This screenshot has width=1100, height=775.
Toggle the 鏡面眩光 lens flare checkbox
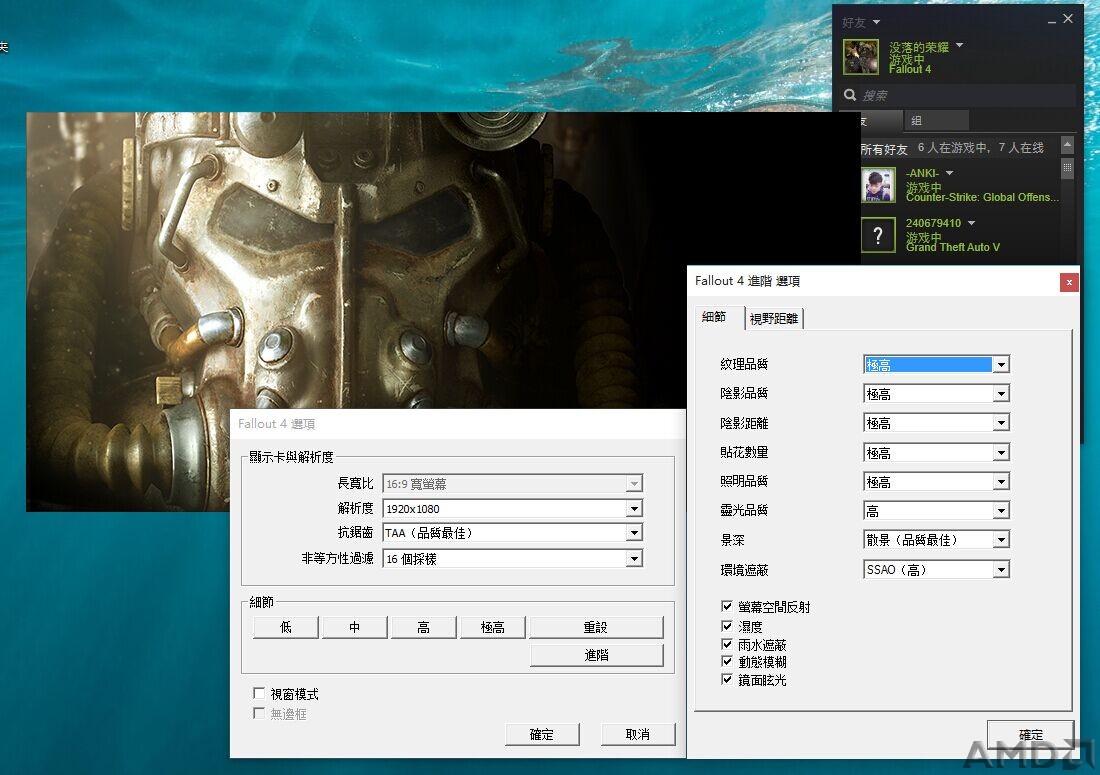(727, 680)
